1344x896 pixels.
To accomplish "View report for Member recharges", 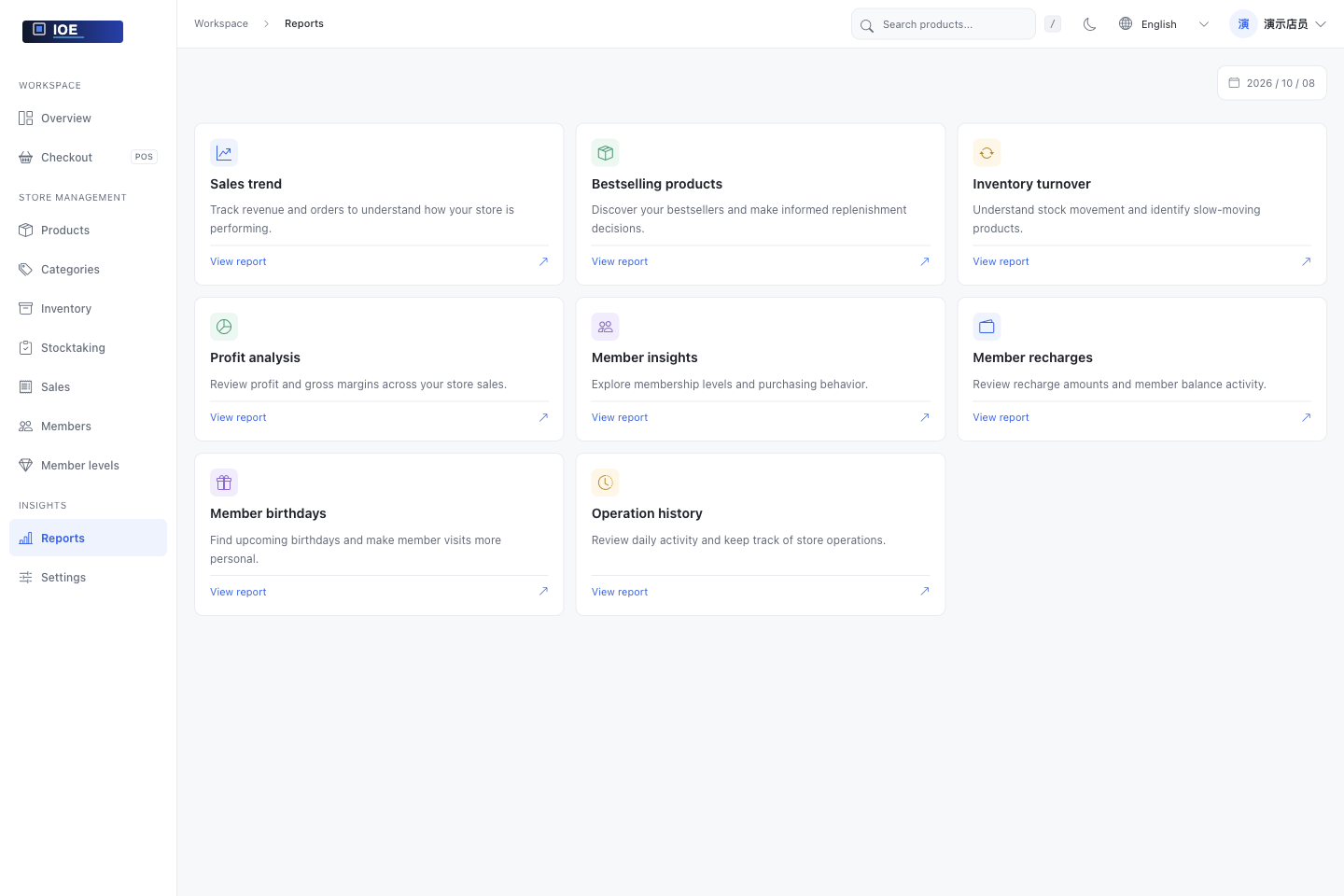I will point(1001,417).
